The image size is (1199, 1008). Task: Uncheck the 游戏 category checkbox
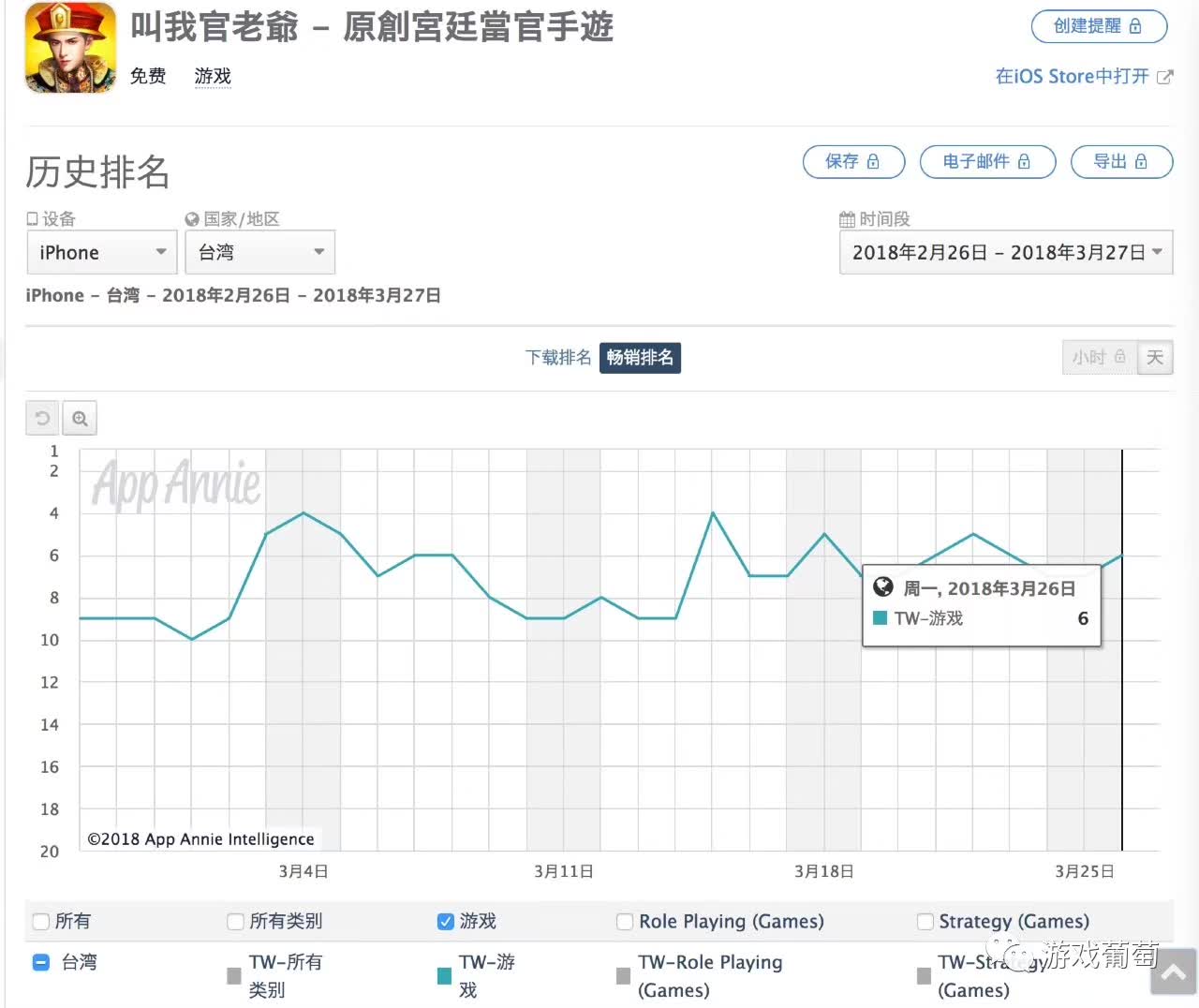point(446,922)
